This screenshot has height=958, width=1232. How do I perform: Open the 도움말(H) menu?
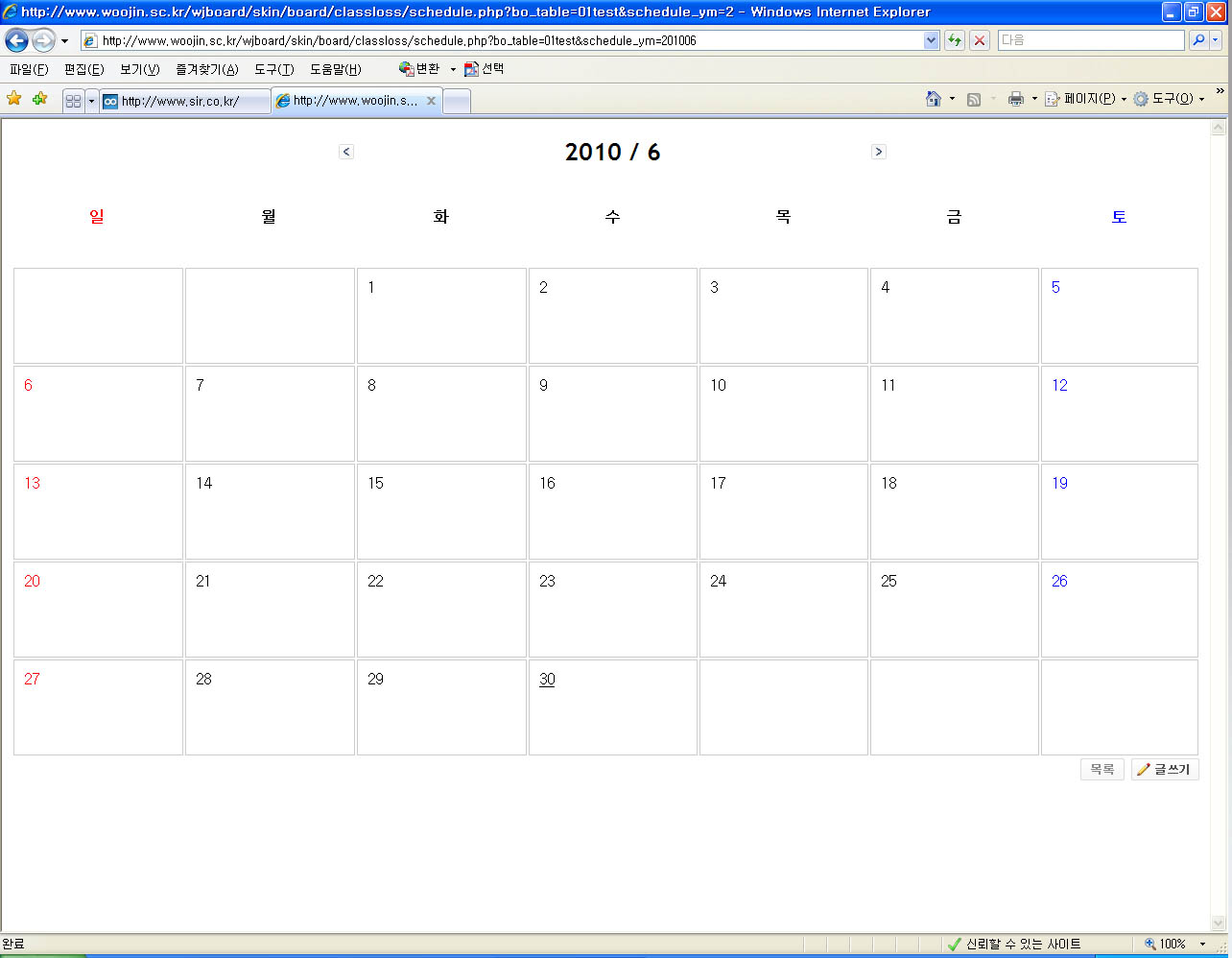(336, 70)
